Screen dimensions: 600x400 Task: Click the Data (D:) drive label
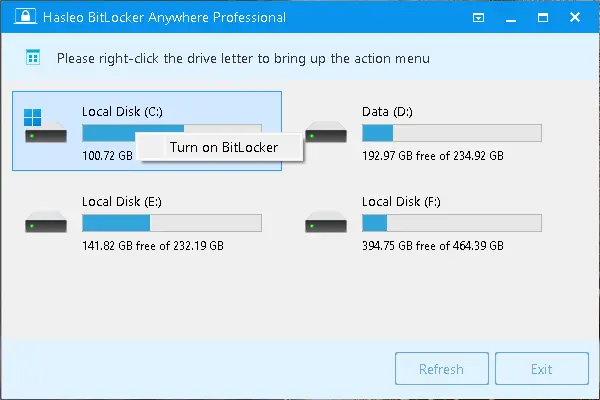pos(388,110)
